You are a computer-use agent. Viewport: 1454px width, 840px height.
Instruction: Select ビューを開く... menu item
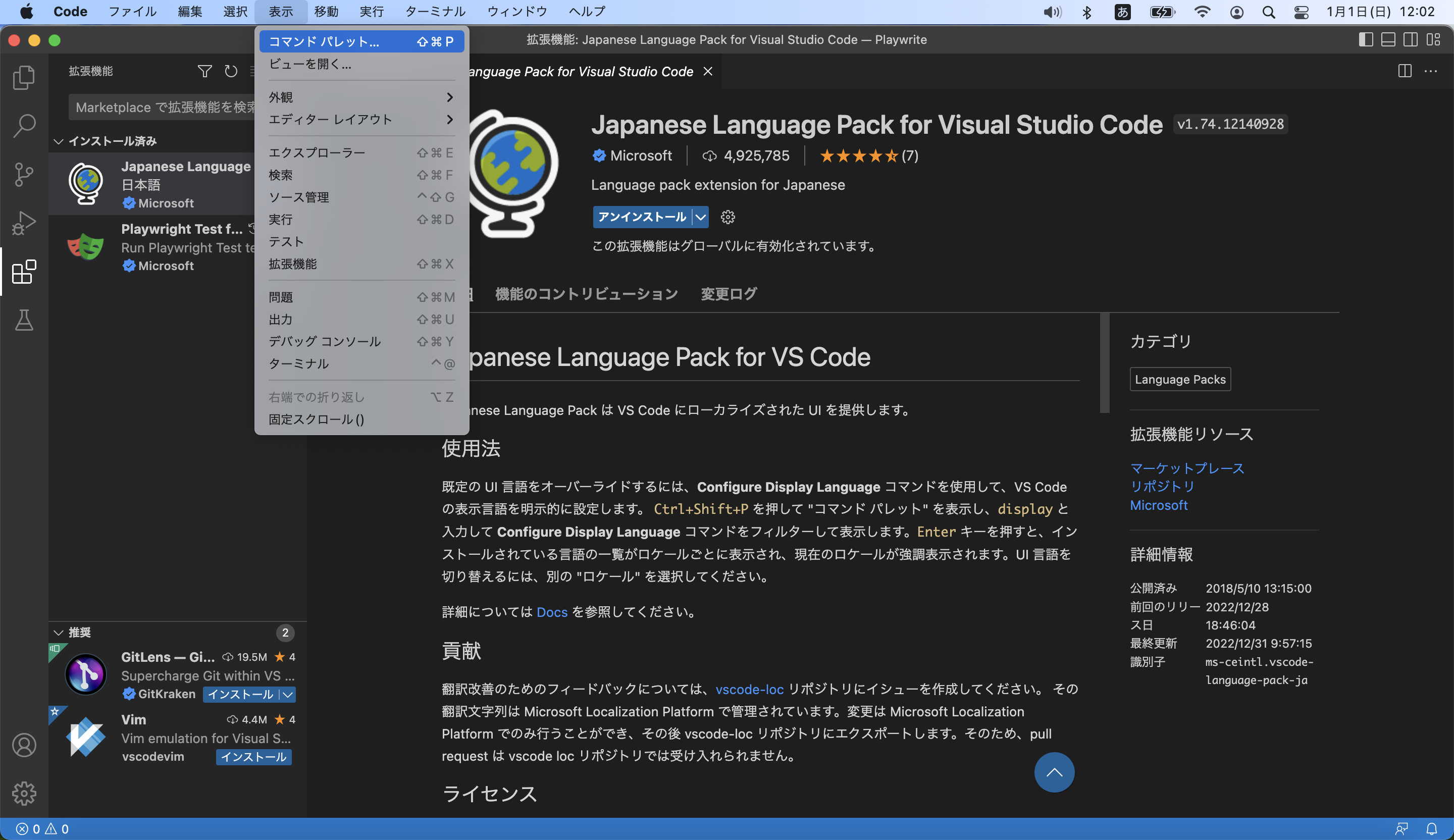click(x=361, y=64)
